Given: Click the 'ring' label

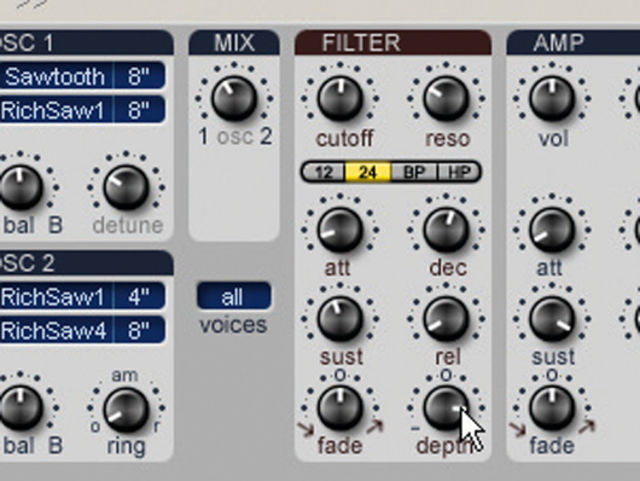Looking at the screenshot, I should pyautogui.click(x=126, y=447).
